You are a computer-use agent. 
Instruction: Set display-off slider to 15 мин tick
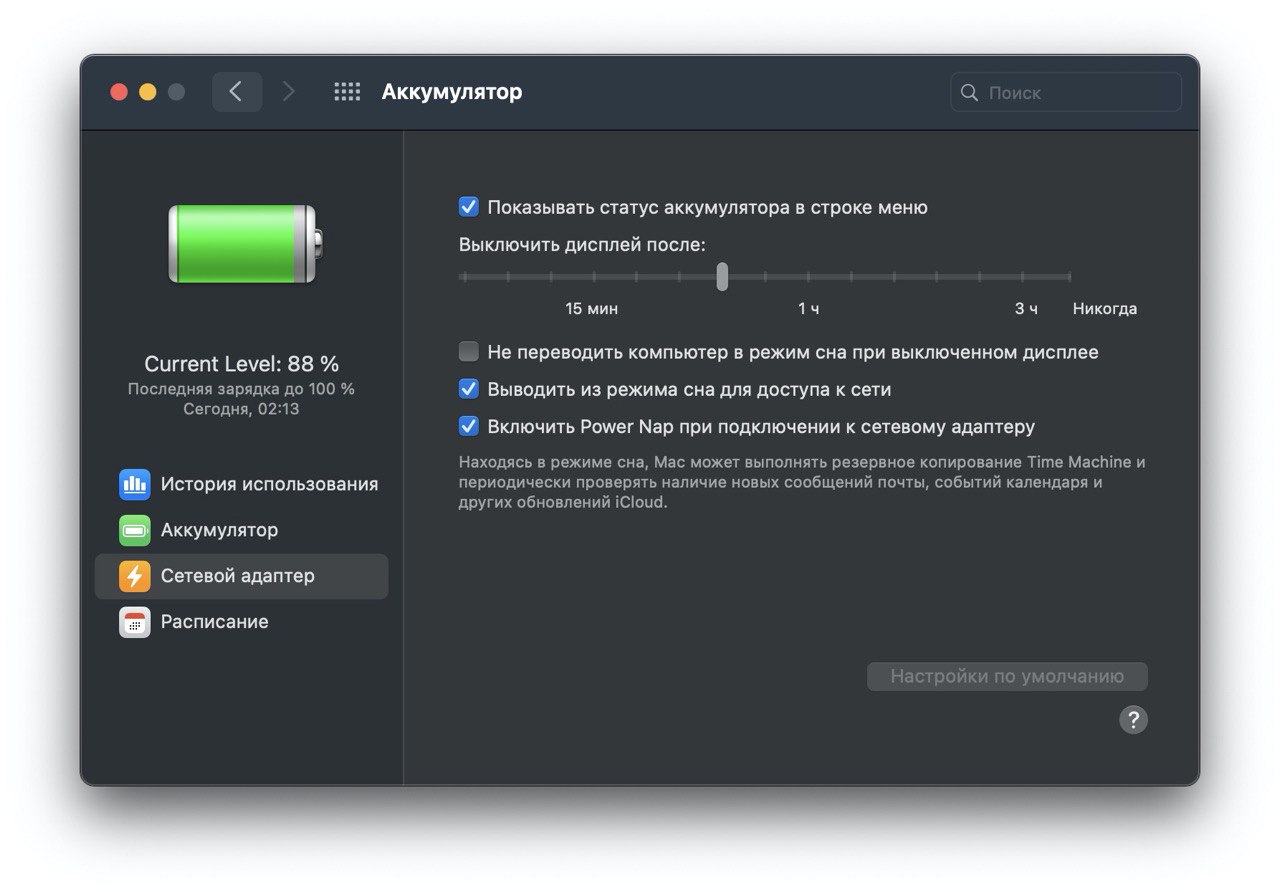pyautogui.click(x=593, y=277)
